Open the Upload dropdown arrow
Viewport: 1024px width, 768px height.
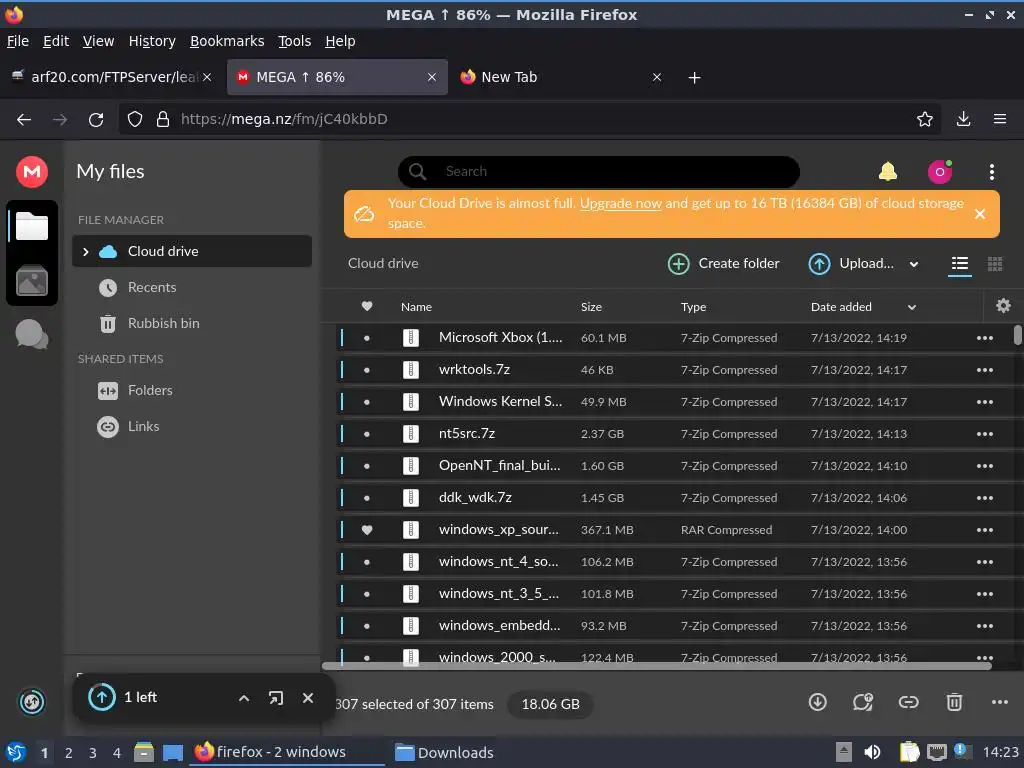pyautogui.click(x=914, y=264)
